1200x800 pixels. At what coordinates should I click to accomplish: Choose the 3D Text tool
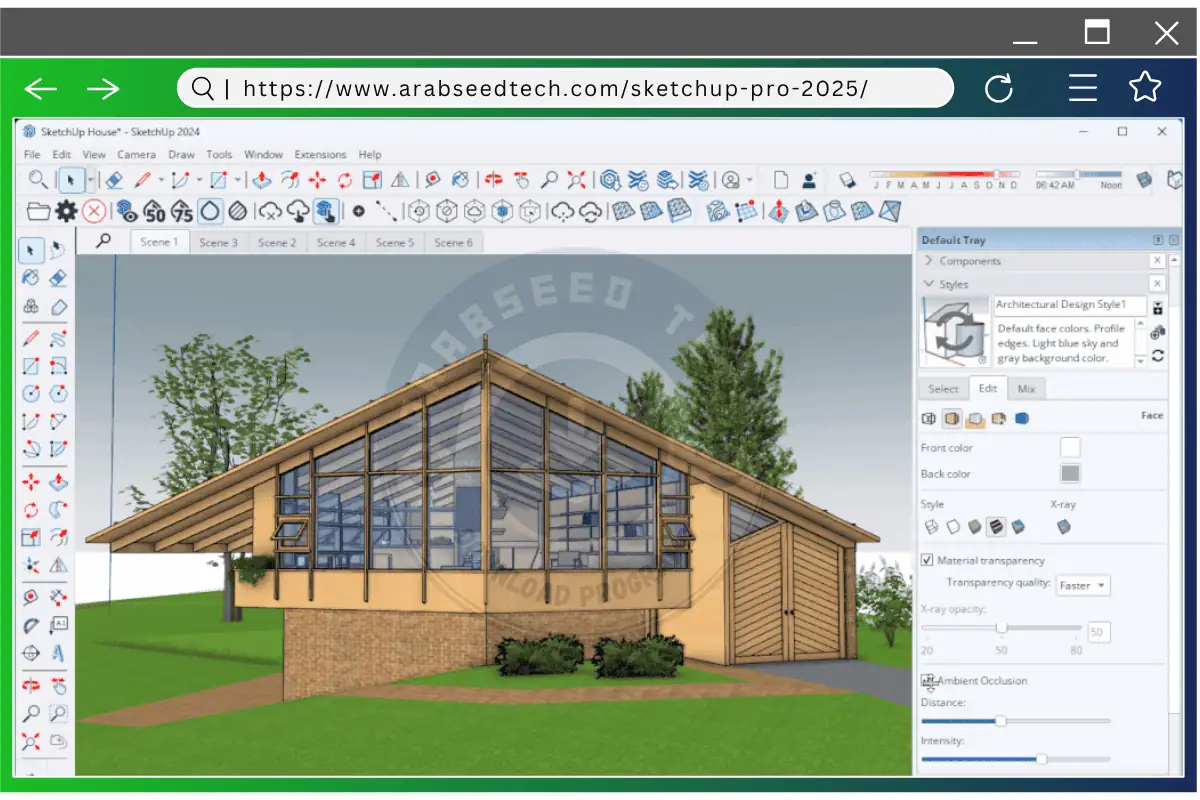58,653
